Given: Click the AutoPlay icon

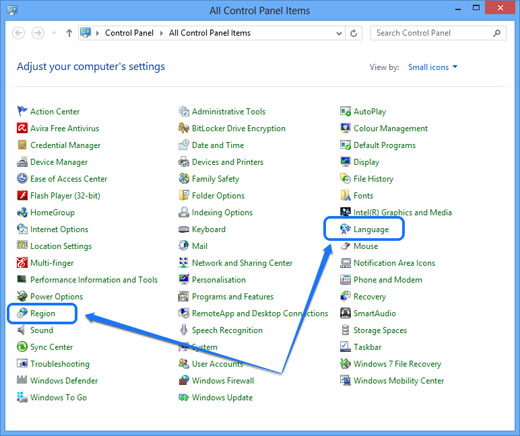Looking at the screenshot, I should click(345, 111).
